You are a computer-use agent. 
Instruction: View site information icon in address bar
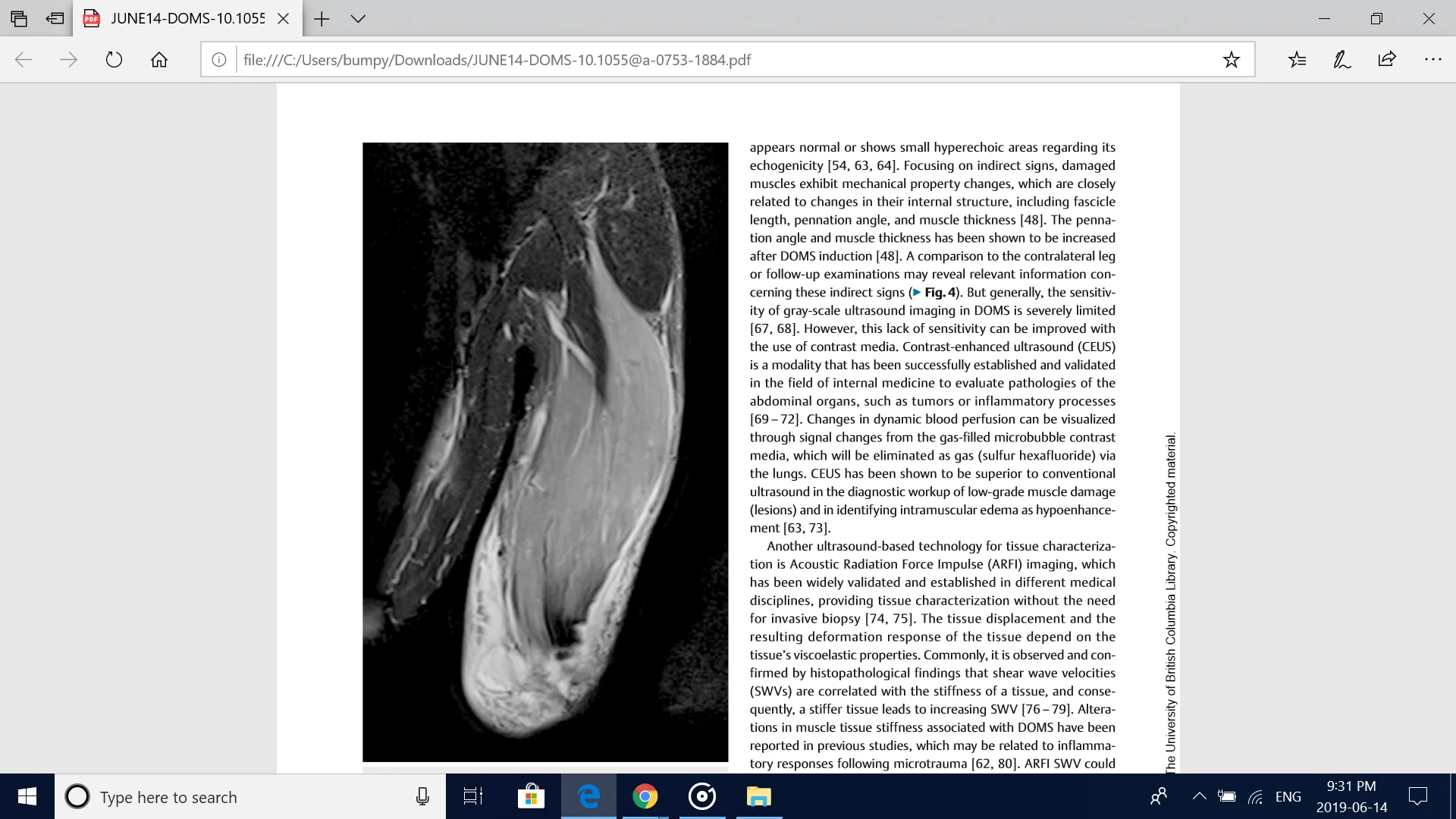[218, 60]
